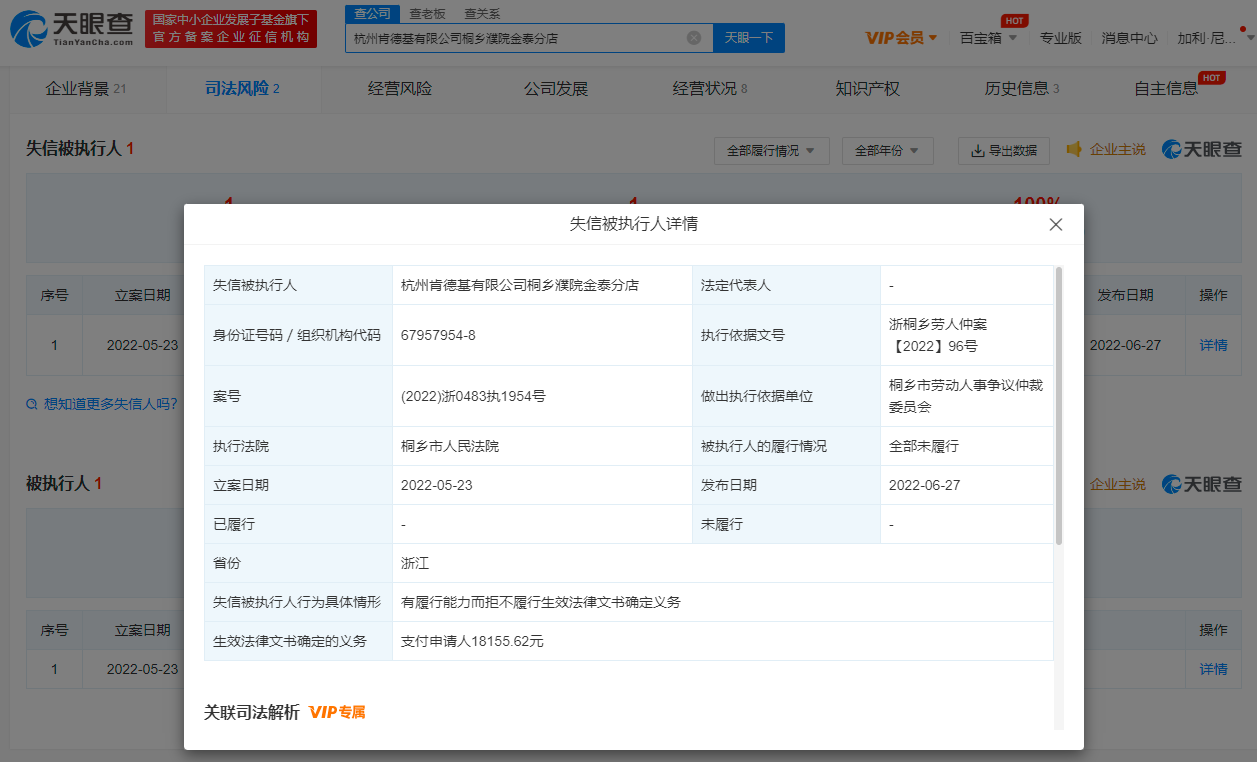Screen dimensions: 1257x762
Task: Close the 失信被执行人详情 dialog
Action: click(x=1056, y=225)
